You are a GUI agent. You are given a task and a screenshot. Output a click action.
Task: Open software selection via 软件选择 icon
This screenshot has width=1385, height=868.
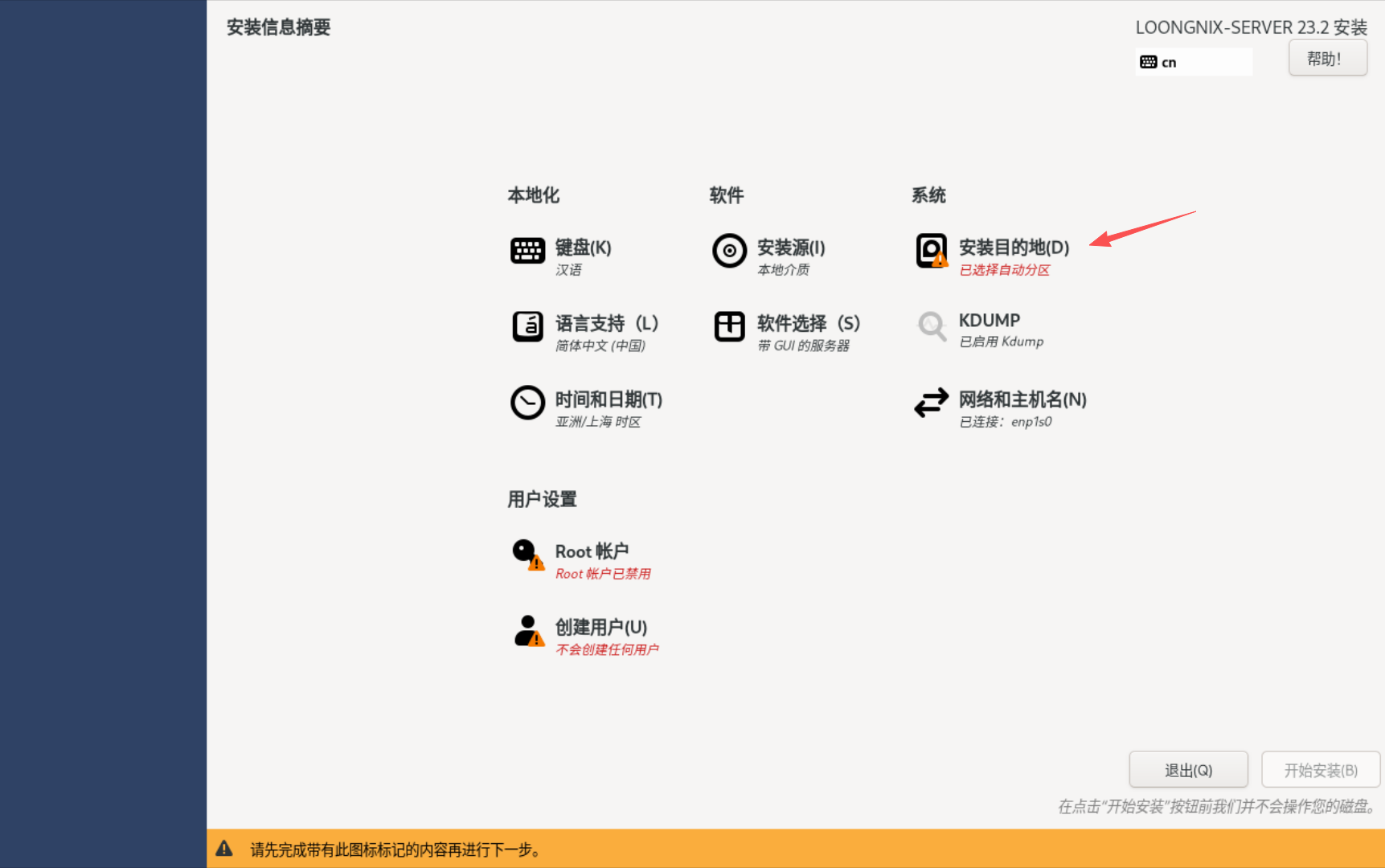729,326
